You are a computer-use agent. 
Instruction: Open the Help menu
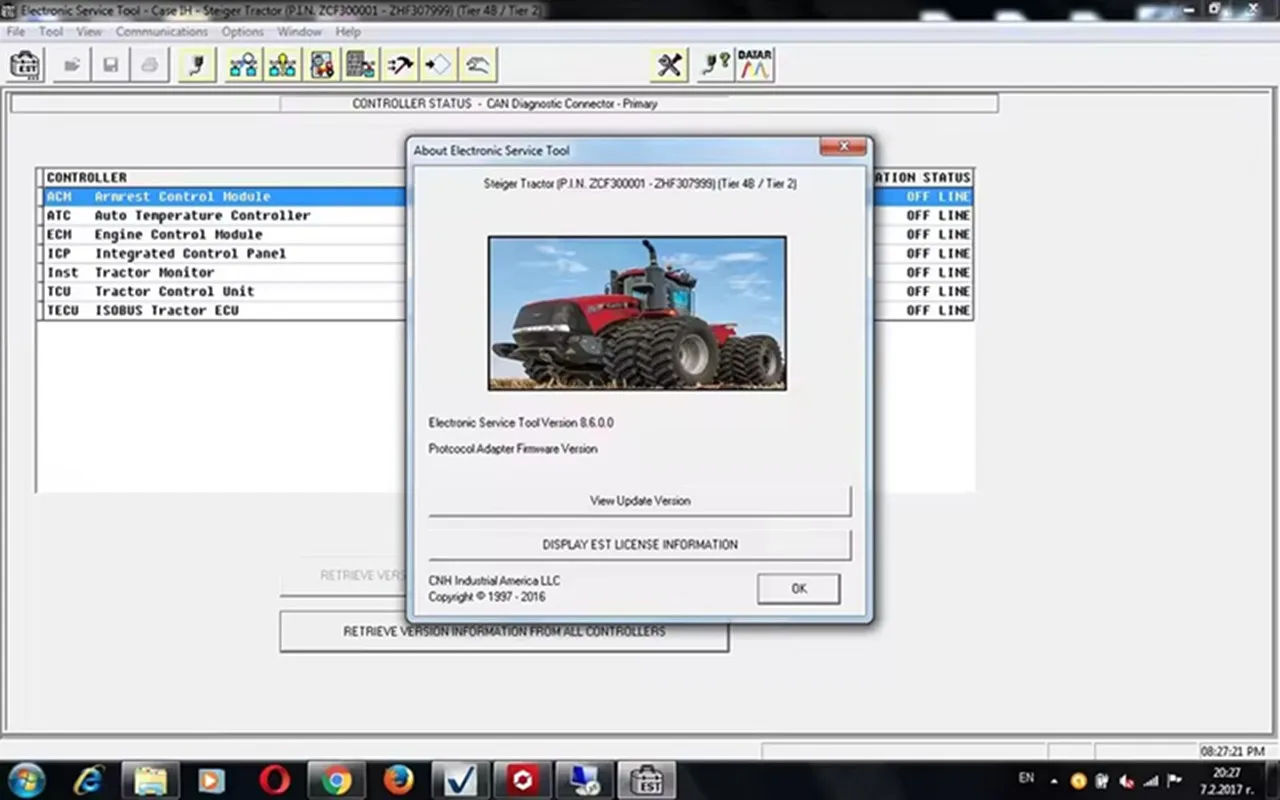point(347,32)
